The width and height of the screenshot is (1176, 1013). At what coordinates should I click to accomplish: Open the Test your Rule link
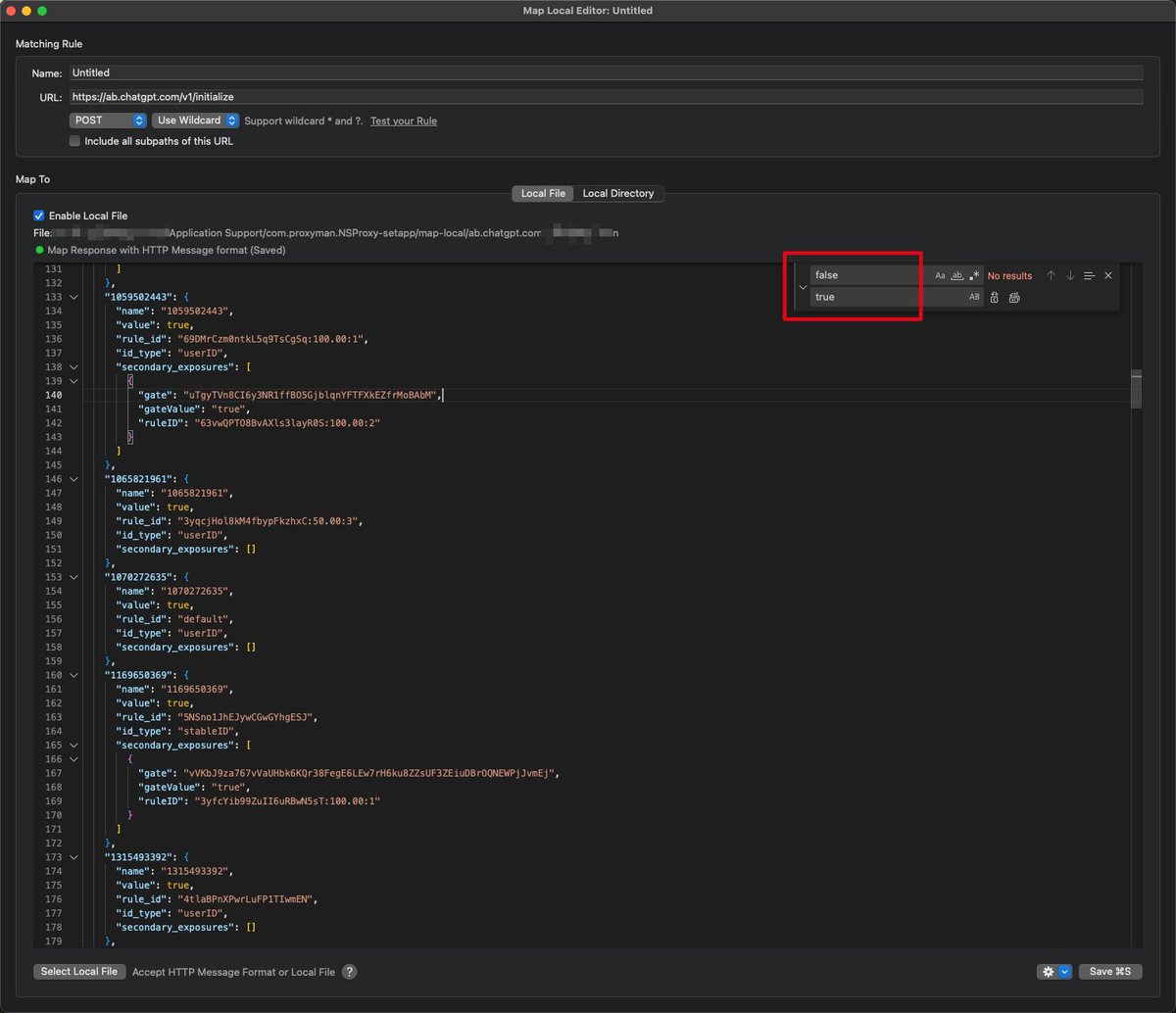pos(404,121)
